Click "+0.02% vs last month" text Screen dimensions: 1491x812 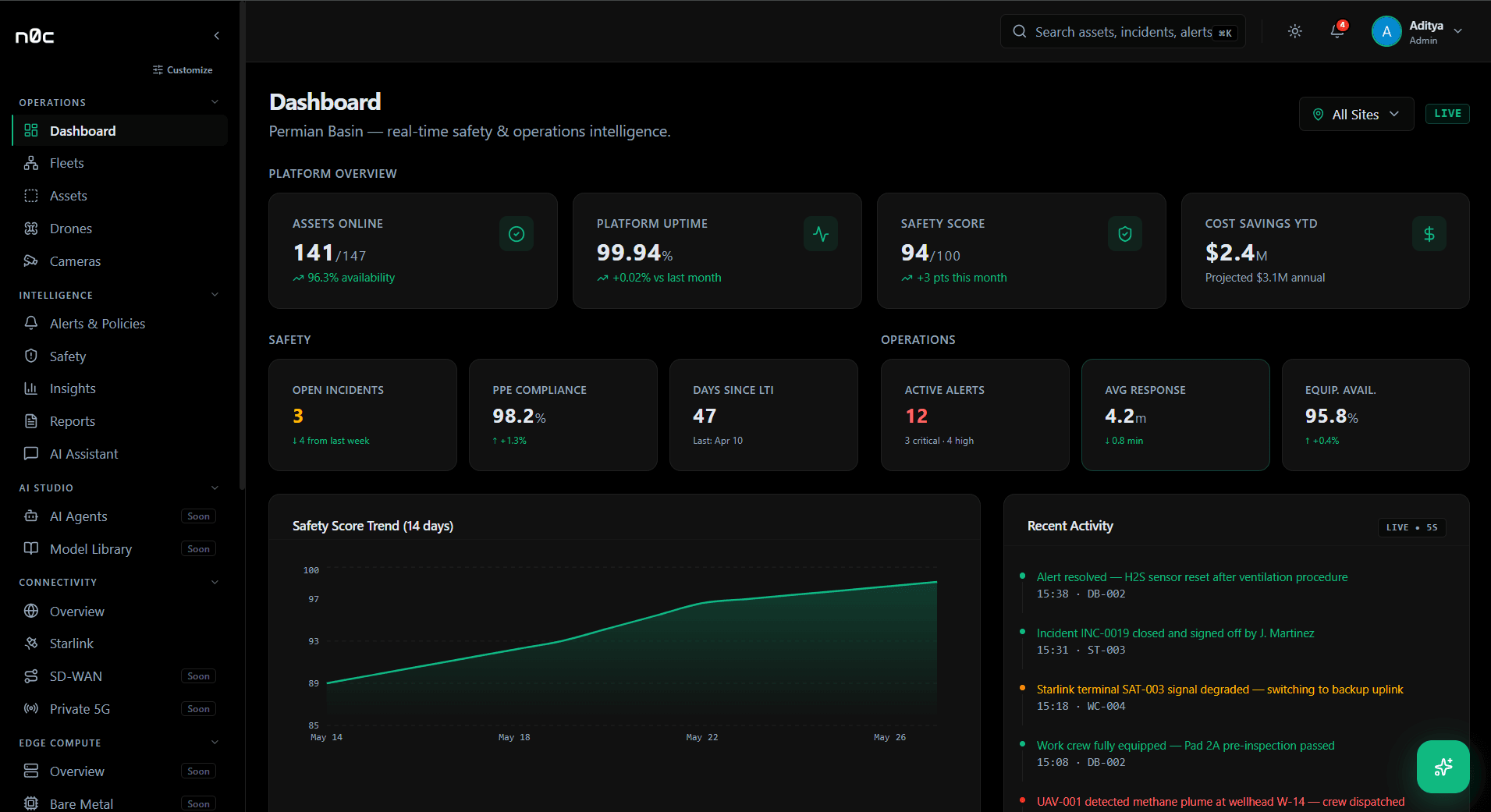click(667, 278)
